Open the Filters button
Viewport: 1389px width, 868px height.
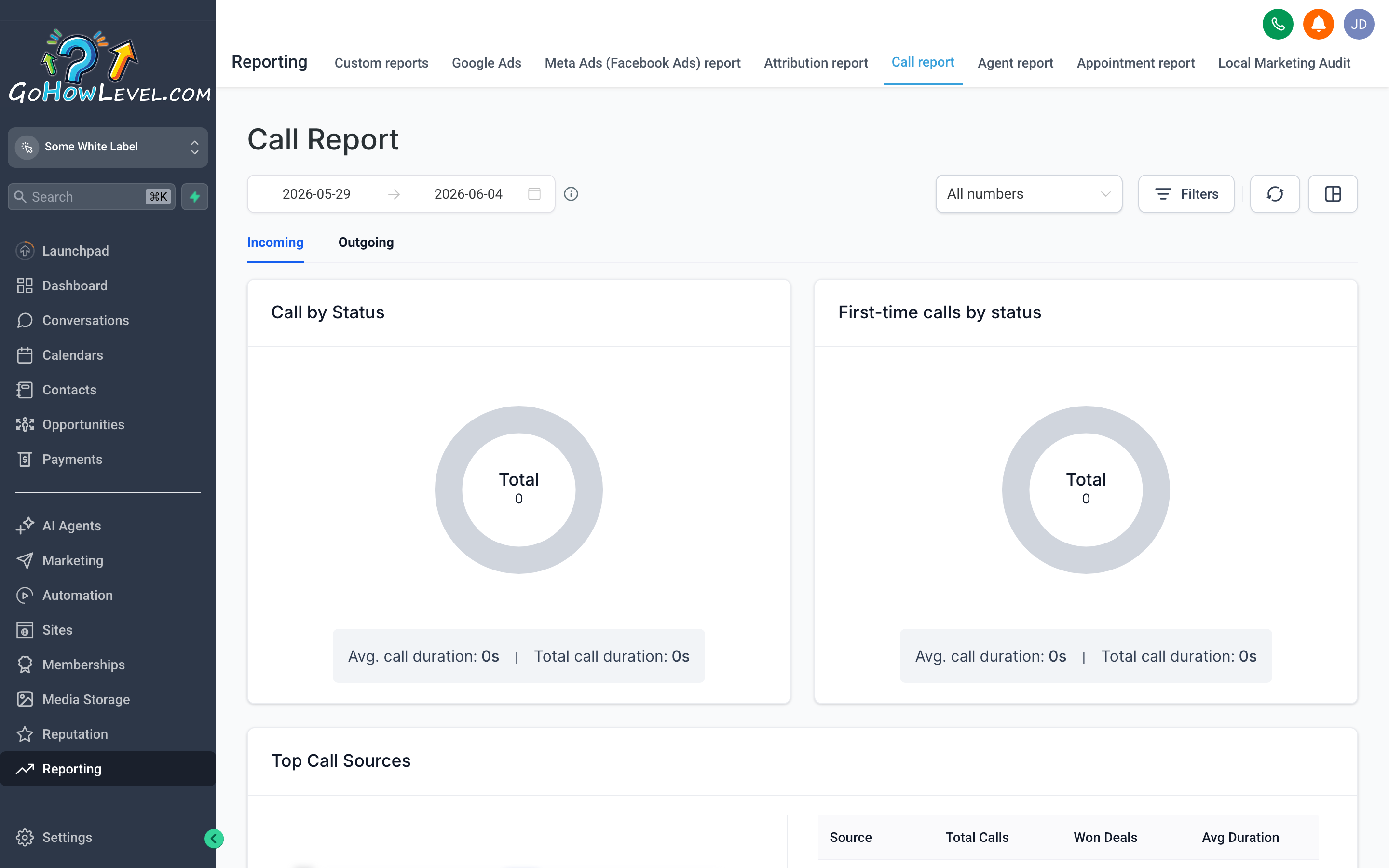(1186, 194)
